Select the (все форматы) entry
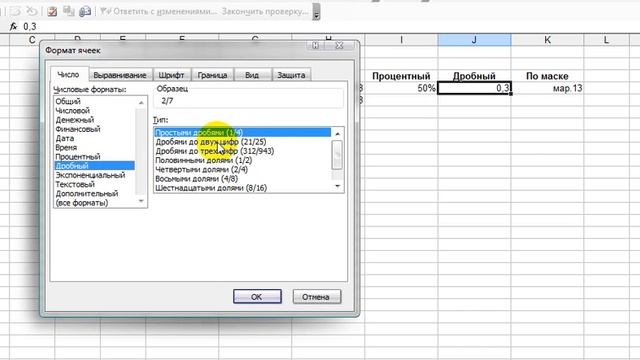This screenshot has height=360, width=640. [95, 203]
